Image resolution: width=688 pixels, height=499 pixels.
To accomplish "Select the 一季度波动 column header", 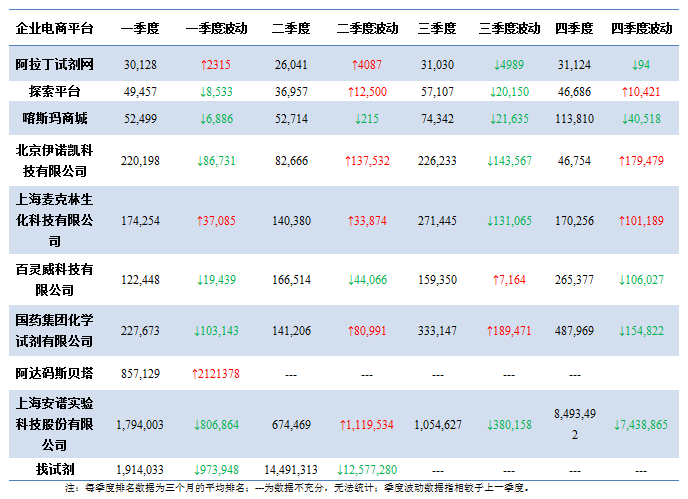I will click(x=216, y=29).
